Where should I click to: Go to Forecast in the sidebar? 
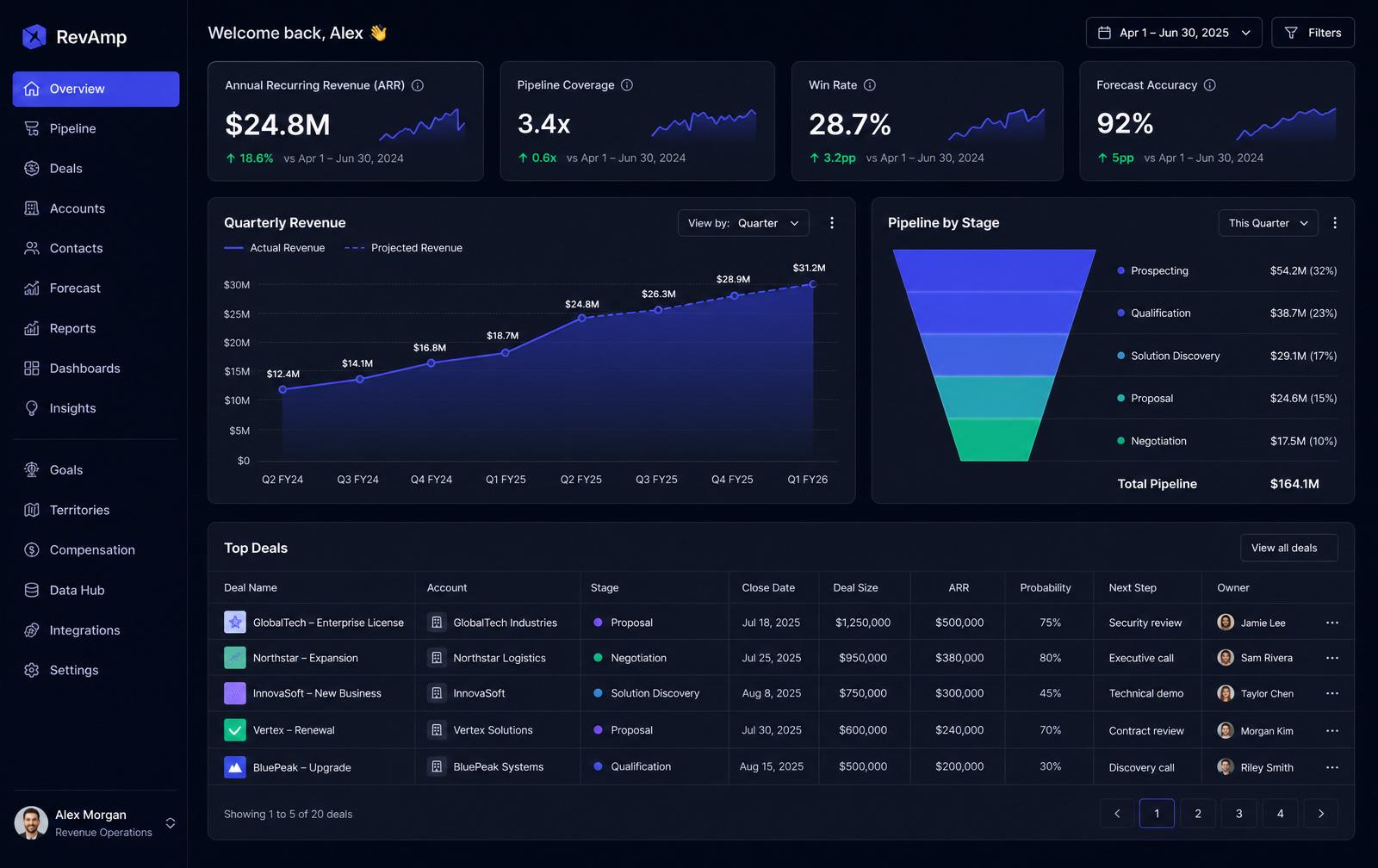[96, 288]
